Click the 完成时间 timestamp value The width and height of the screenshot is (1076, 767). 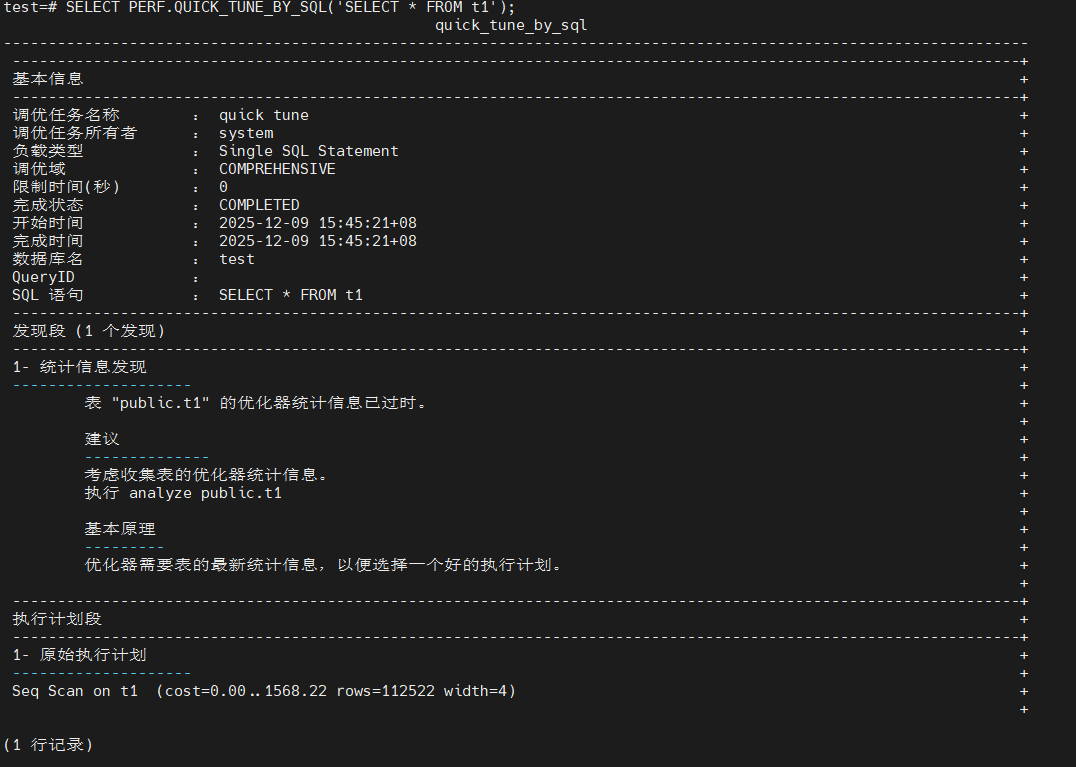coord(317,241)
